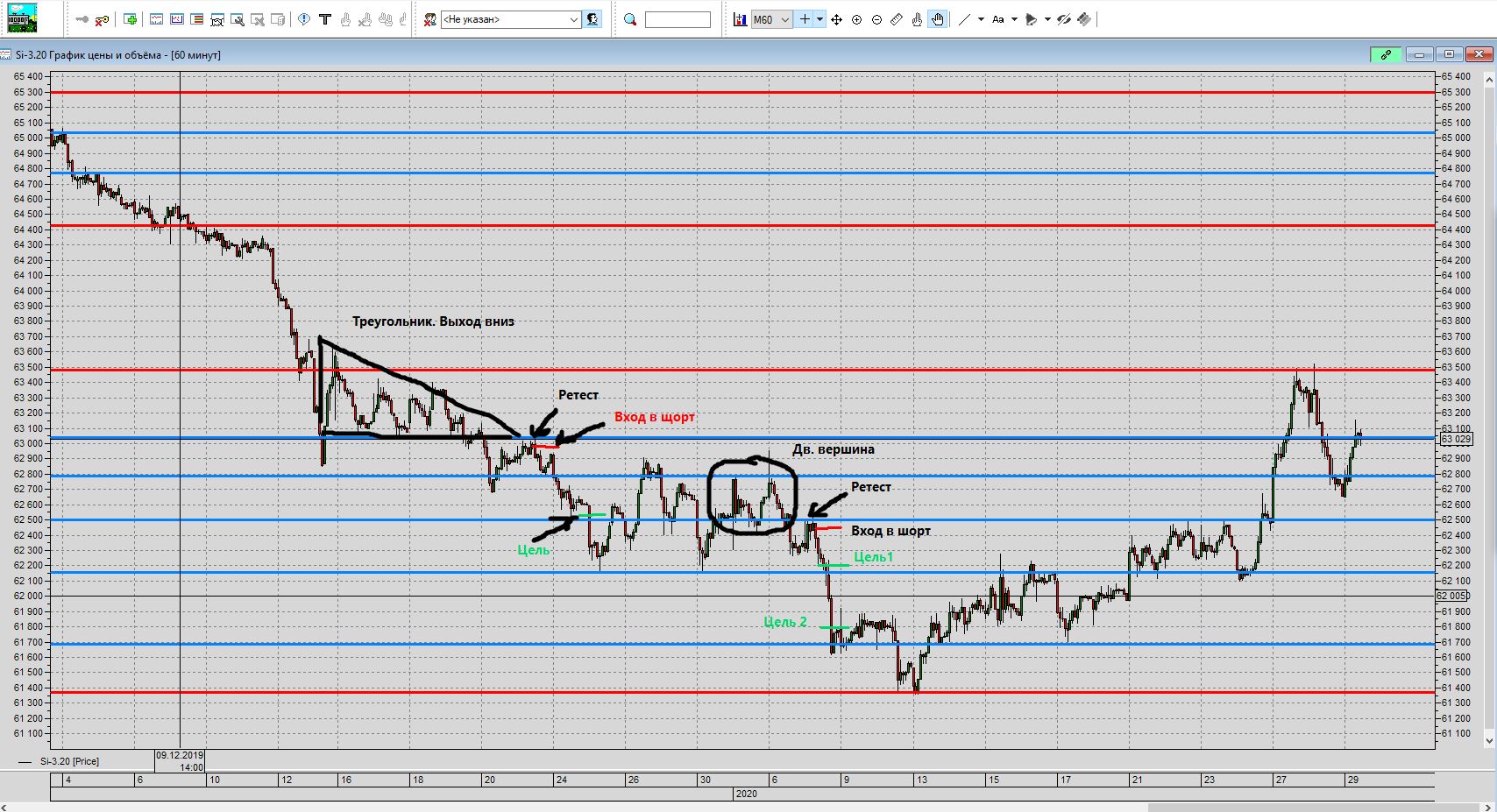The image size is (1497, 812).
Task: Toggle the crossed-eye hide drawings icon
Action: click(x=1064, y=19)
